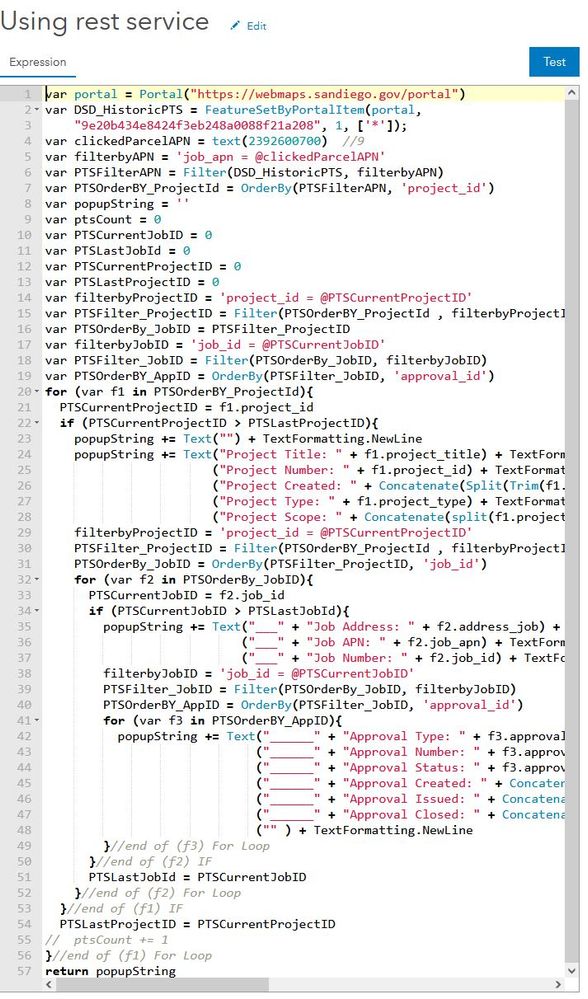Screen dimensions: 588x999
Task: Click the horizontal scrollbar left arrow
Action: pos(49,985)
